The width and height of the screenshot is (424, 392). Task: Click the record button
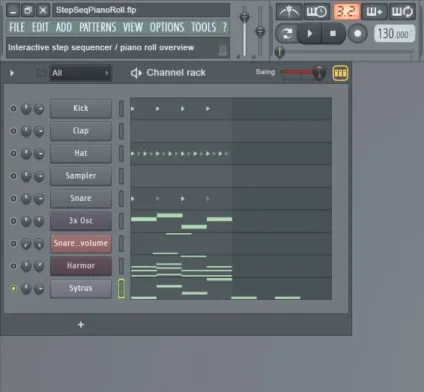click(x=357, y=34)
